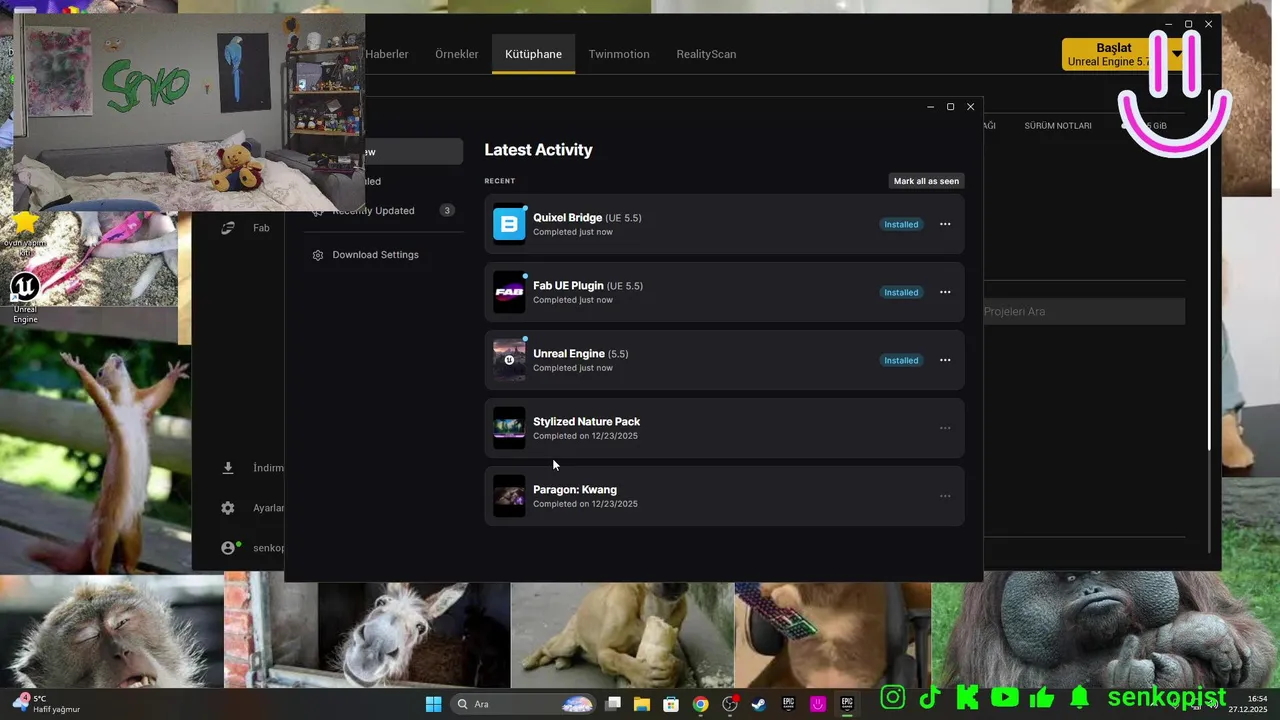Click the weather widget on the taskbar
Screen dimensions: 1280x720
click(x=45, y=704)
